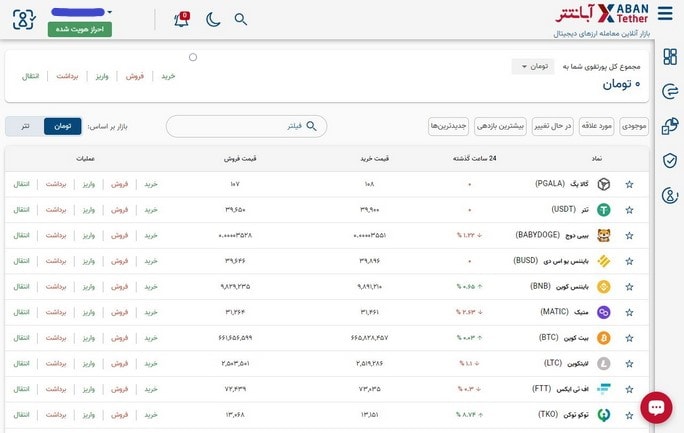Favorite the PGALA row star
Image resolution: width=684 pixels, height=433 pixels.
[x=629, y=184]
